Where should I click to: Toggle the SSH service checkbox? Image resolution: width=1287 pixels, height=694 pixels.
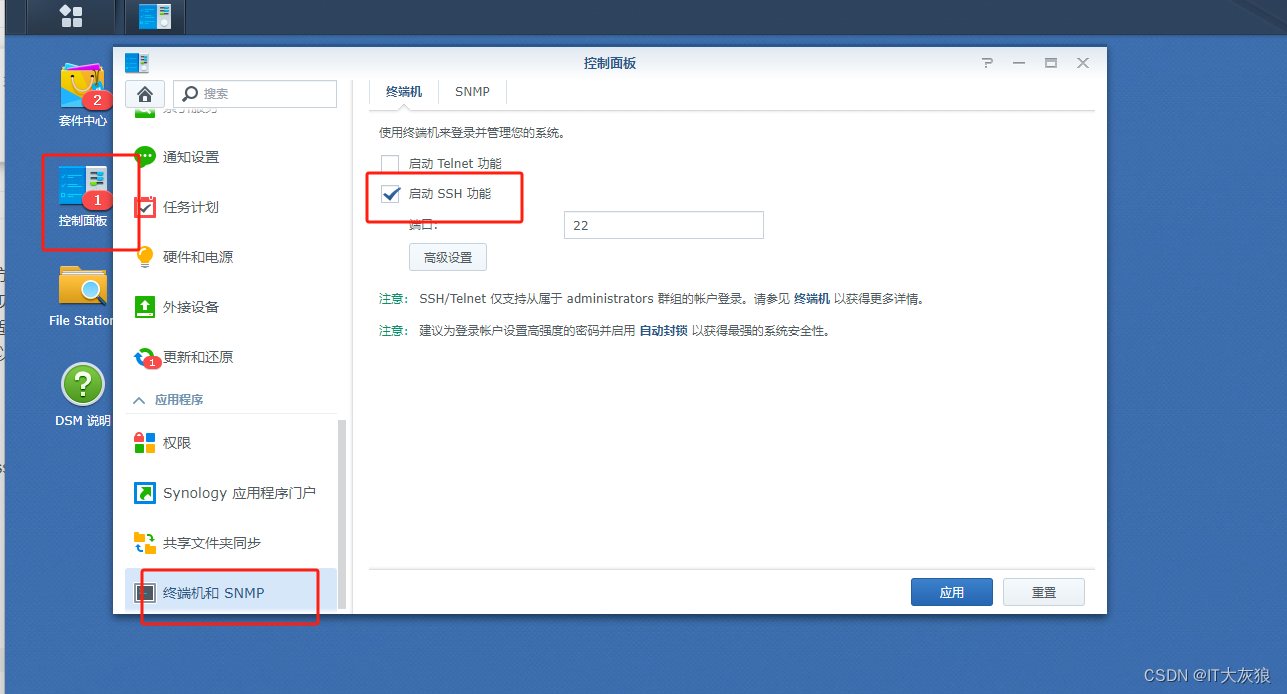tap(390, 193)
